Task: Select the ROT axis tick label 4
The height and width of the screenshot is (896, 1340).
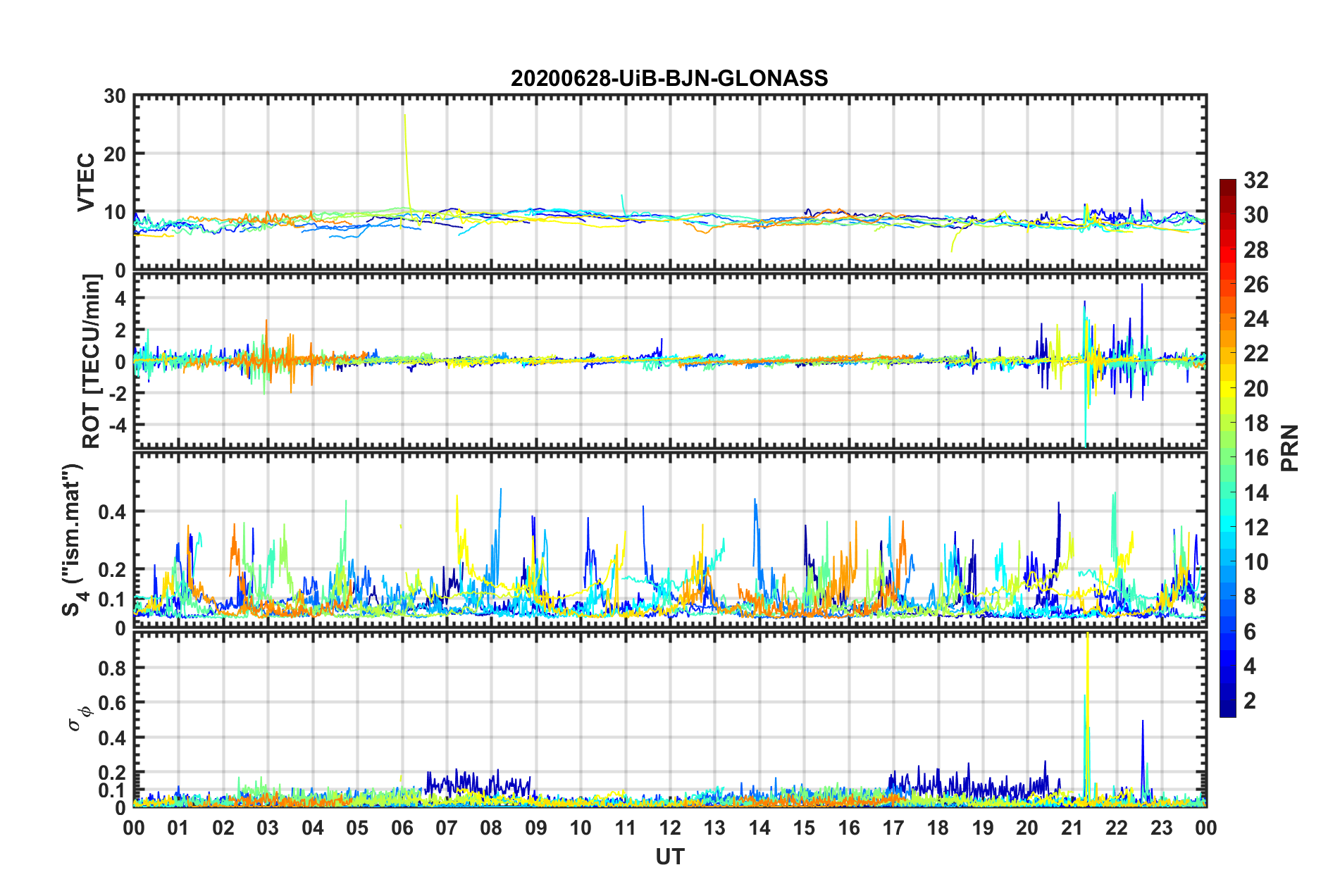Action: click(x=120, y=299)
